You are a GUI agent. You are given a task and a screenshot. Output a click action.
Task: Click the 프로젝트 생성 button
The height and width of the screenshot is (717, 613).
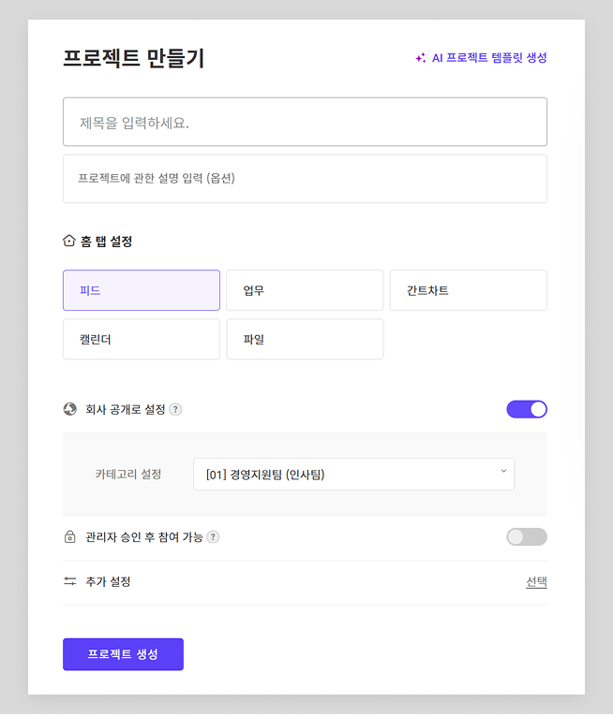pos(123,654)
